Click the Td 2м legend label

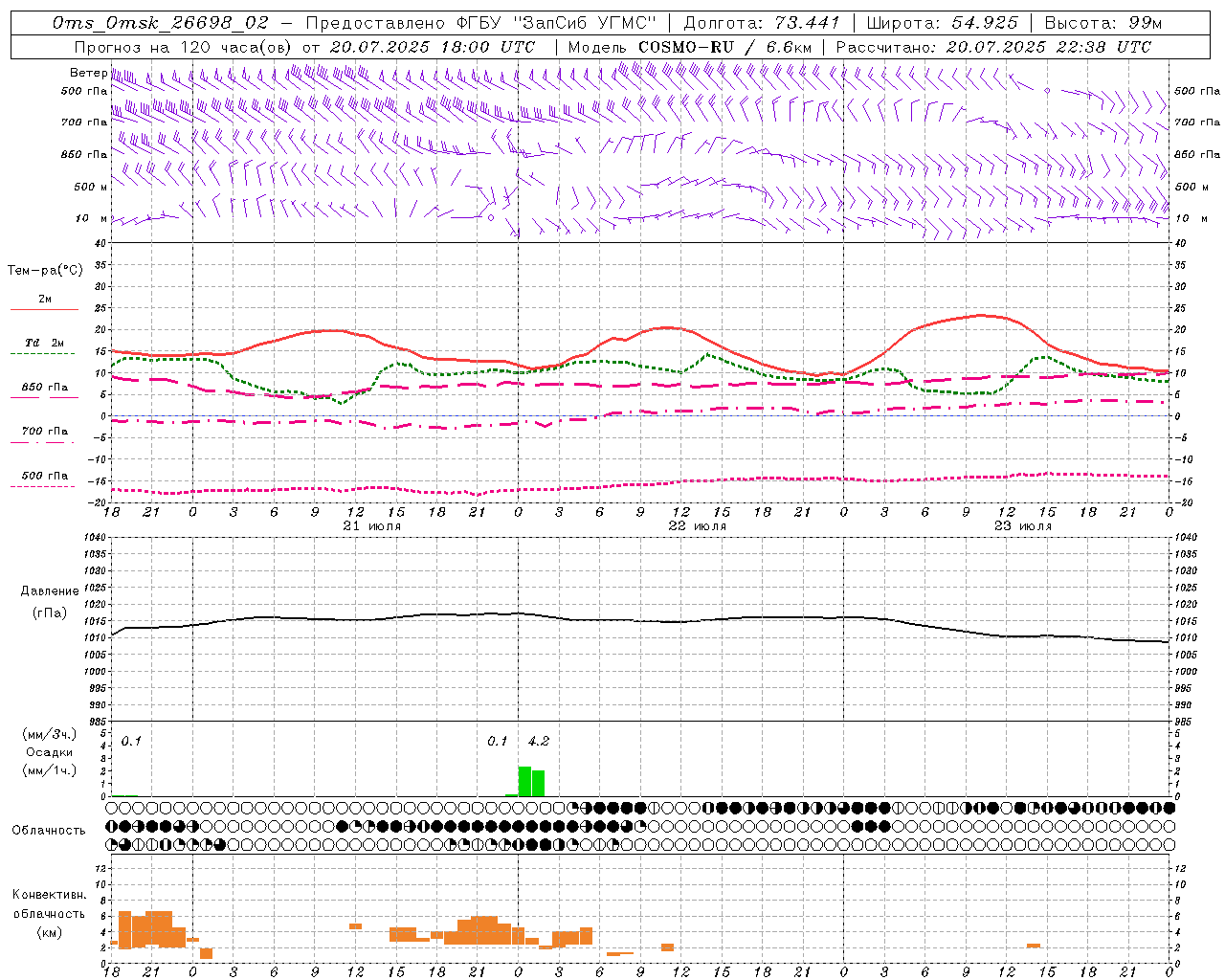(x=45, y=343)
